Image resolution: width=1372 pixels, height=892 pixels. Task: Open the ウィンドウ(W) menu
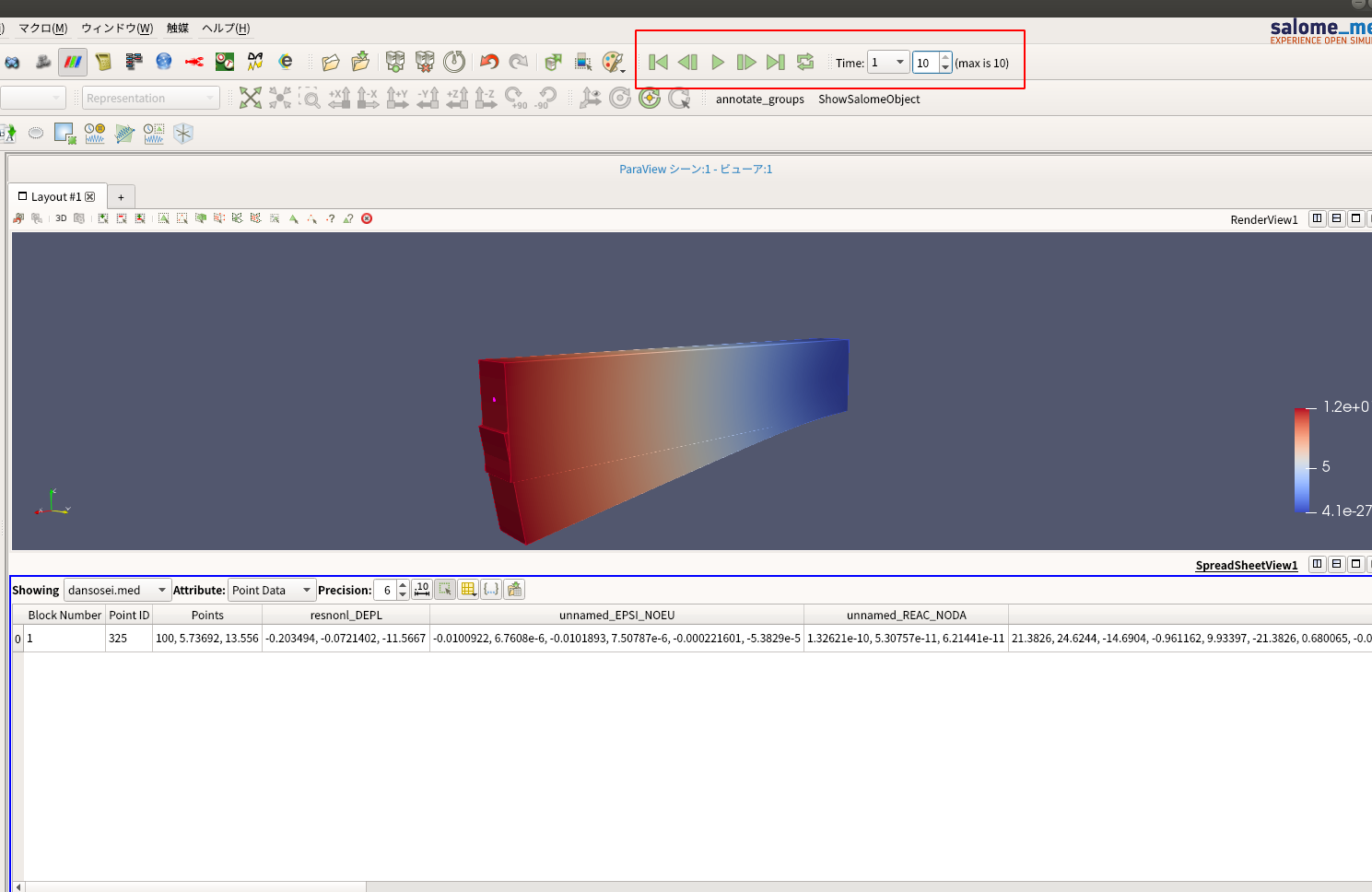(117, 28)
